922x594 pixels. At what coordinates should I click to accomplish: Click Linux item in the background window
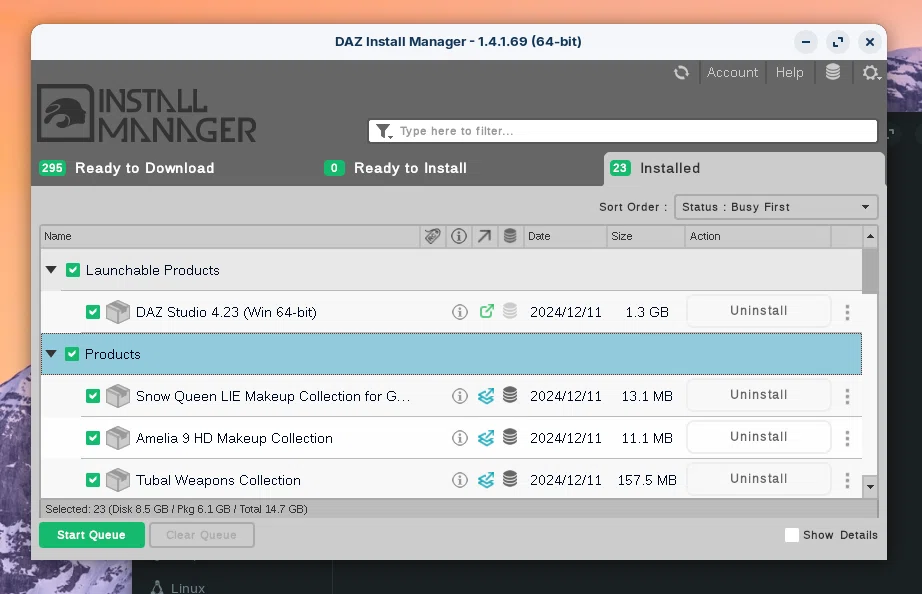(x=178, y=587)
